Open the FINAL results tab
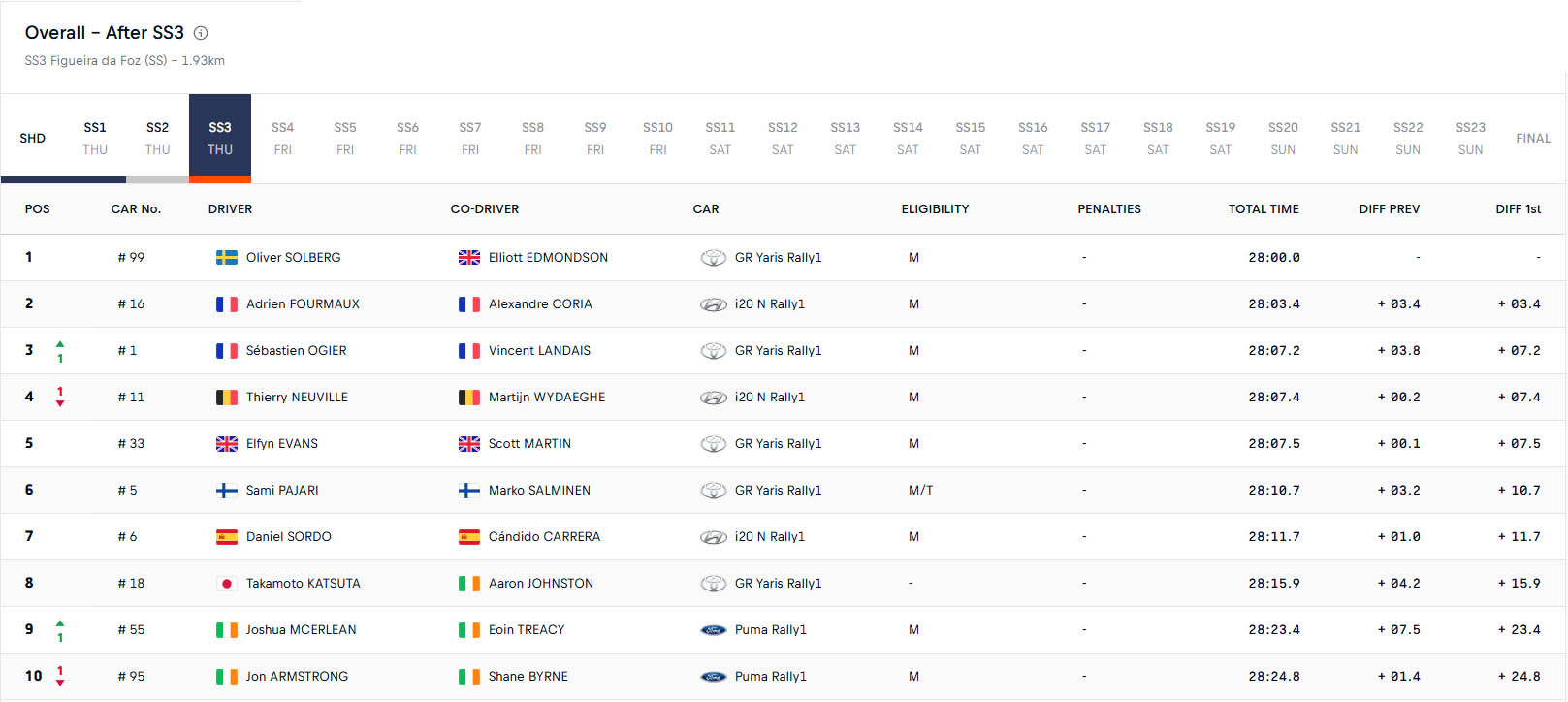 1533,139
